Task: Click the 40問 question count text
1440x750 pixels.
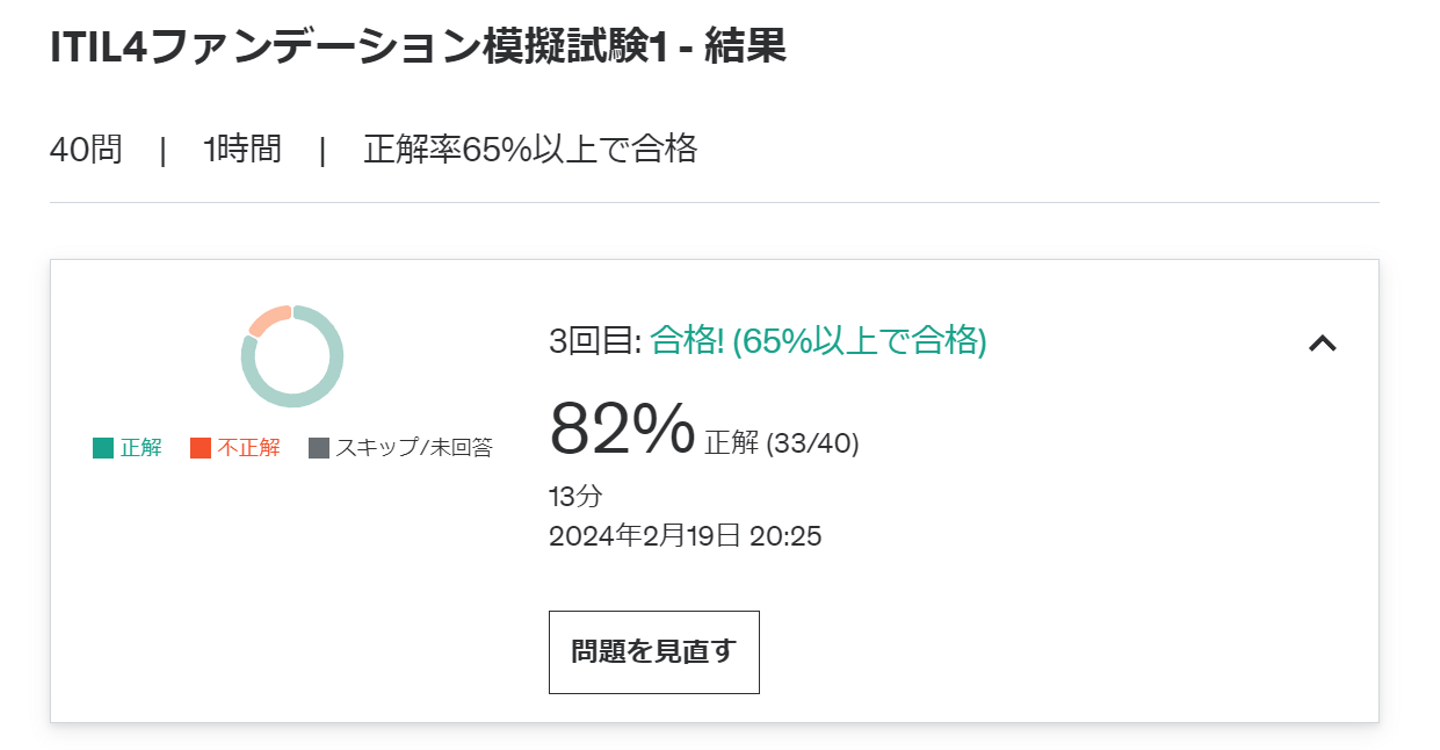Action: click(x=86, y=150)
